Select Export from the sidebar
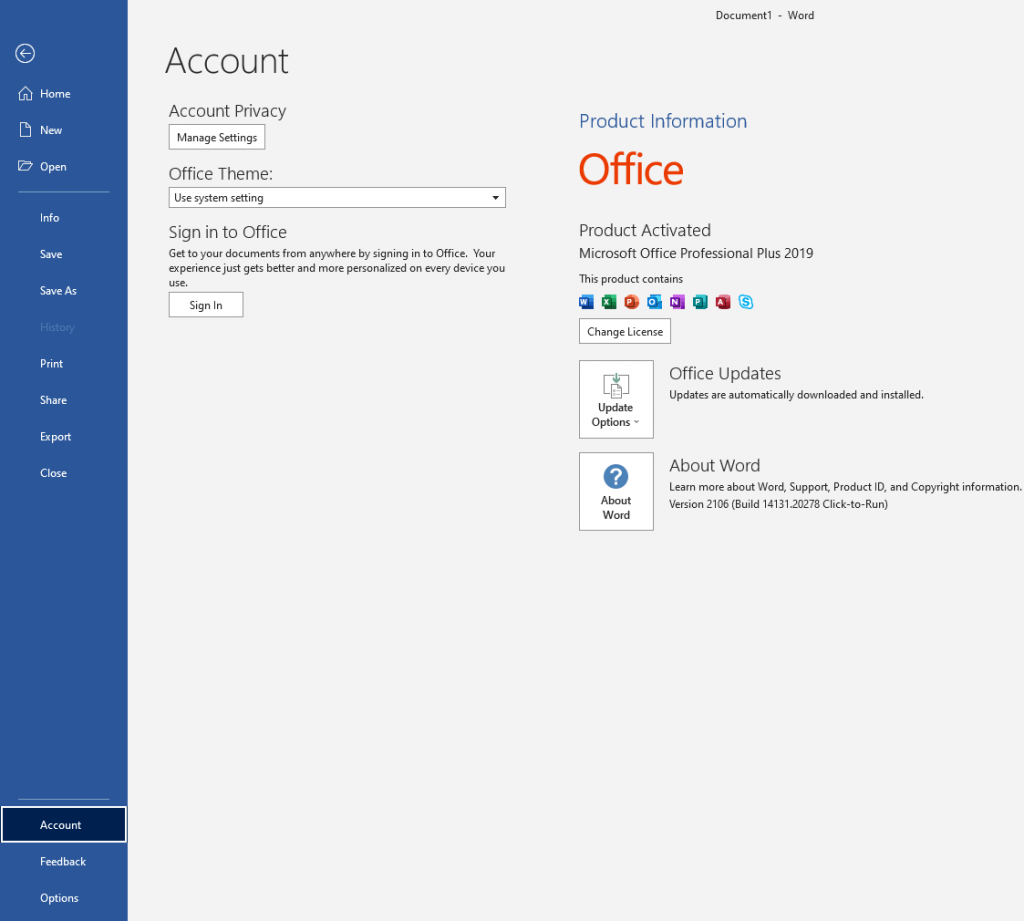1024x921 pixels. point(55,436)
